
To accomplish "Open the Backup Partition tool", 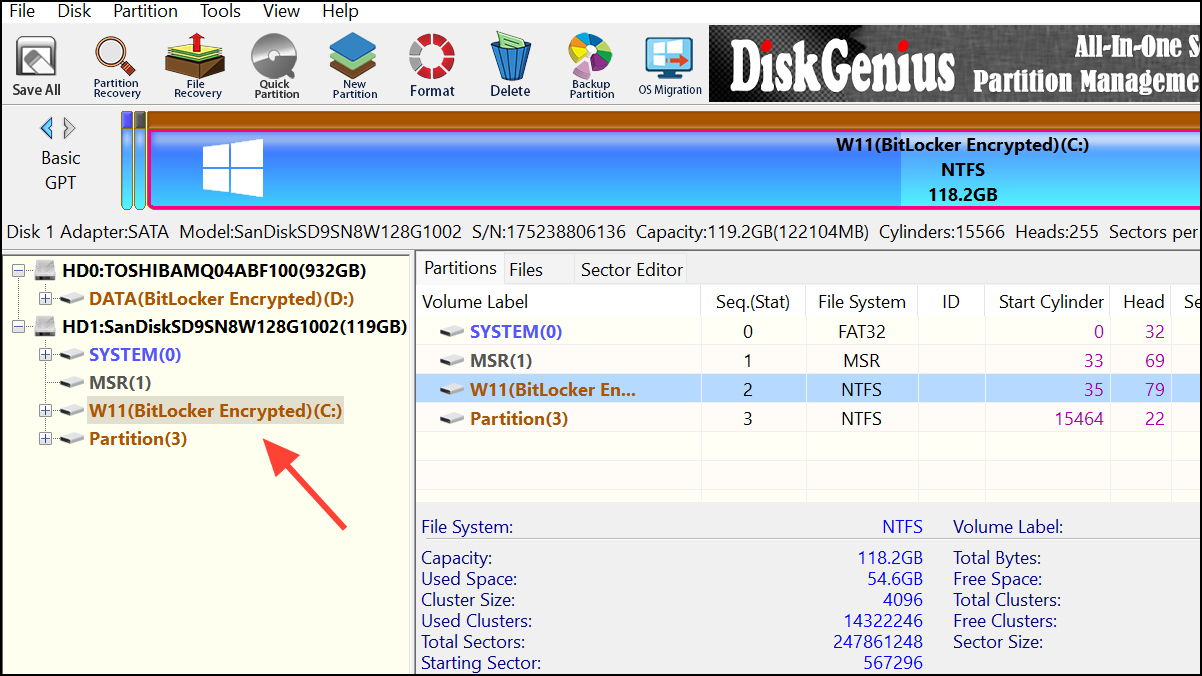I will [592, 65].
